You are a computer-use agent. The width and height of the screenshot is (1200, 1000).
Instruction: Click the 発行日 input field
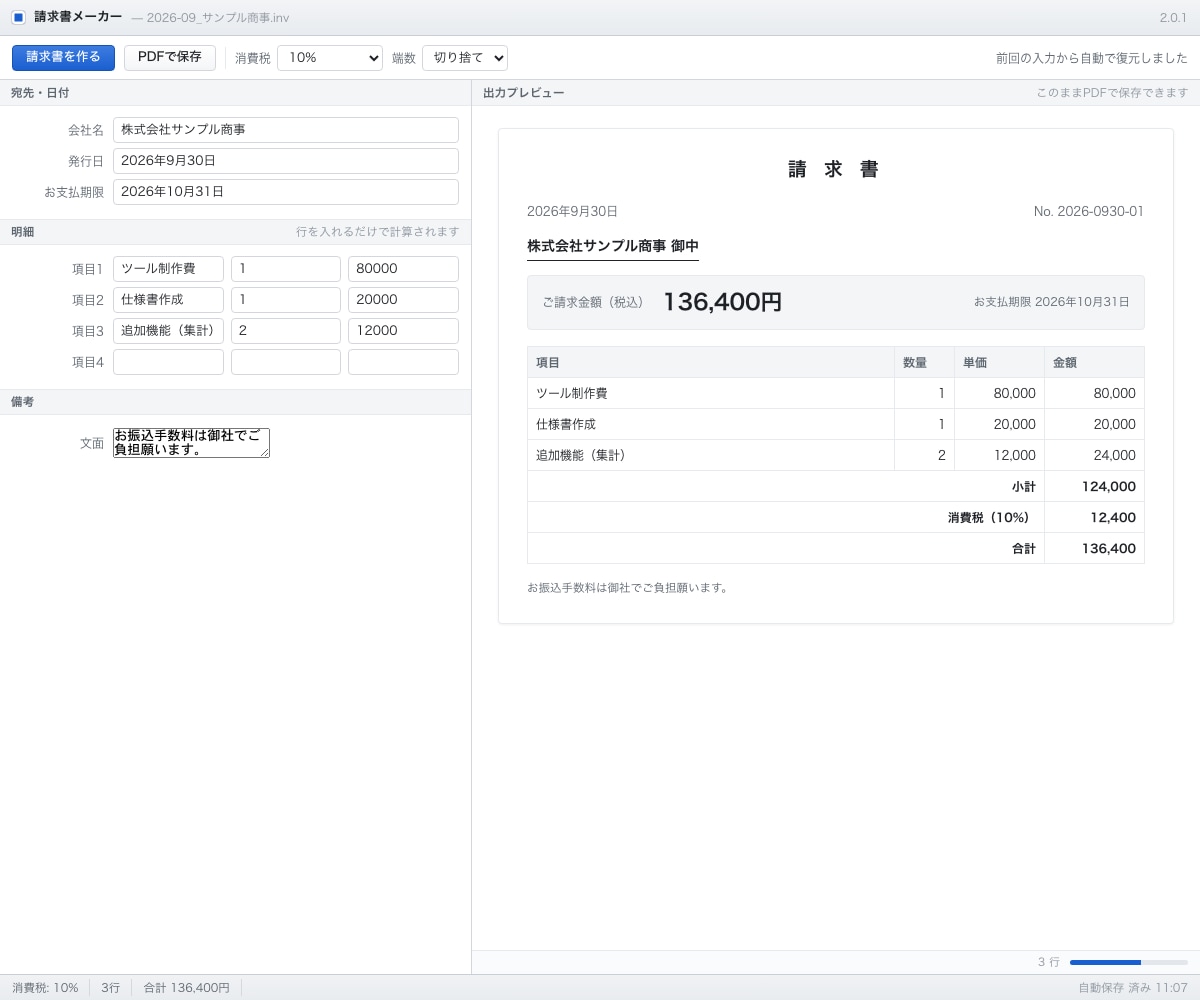[x=286, y=161]
